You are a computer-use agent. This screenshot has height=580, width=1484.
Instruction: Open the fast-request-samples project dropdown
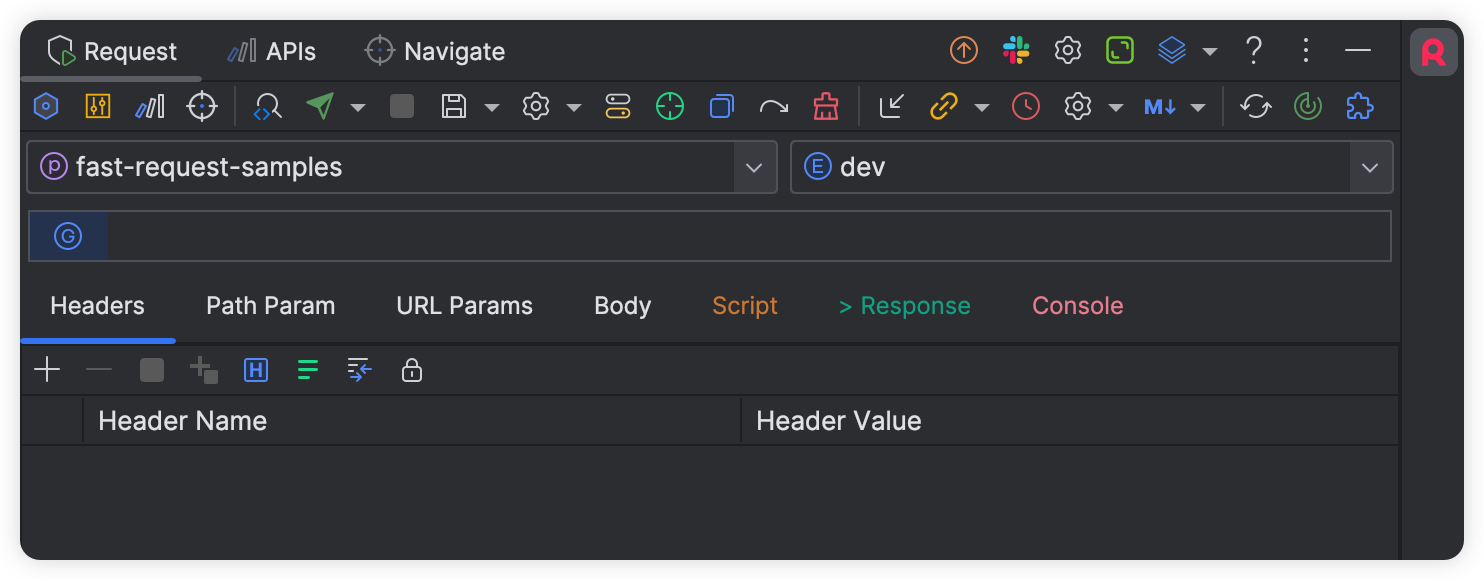pyautogui.click(x=754, y=167)
